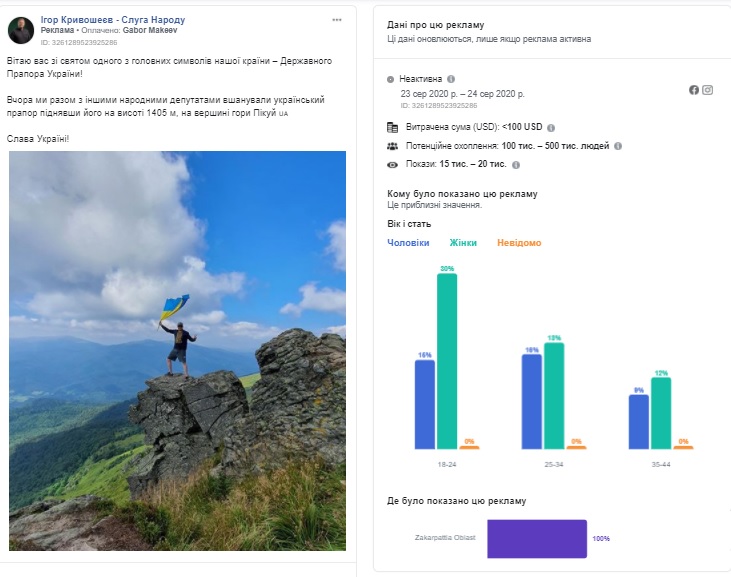Click the purple Zakarpattia Oblast bar
The height and width of the screenshot is (577, 731).
(537, 539)
